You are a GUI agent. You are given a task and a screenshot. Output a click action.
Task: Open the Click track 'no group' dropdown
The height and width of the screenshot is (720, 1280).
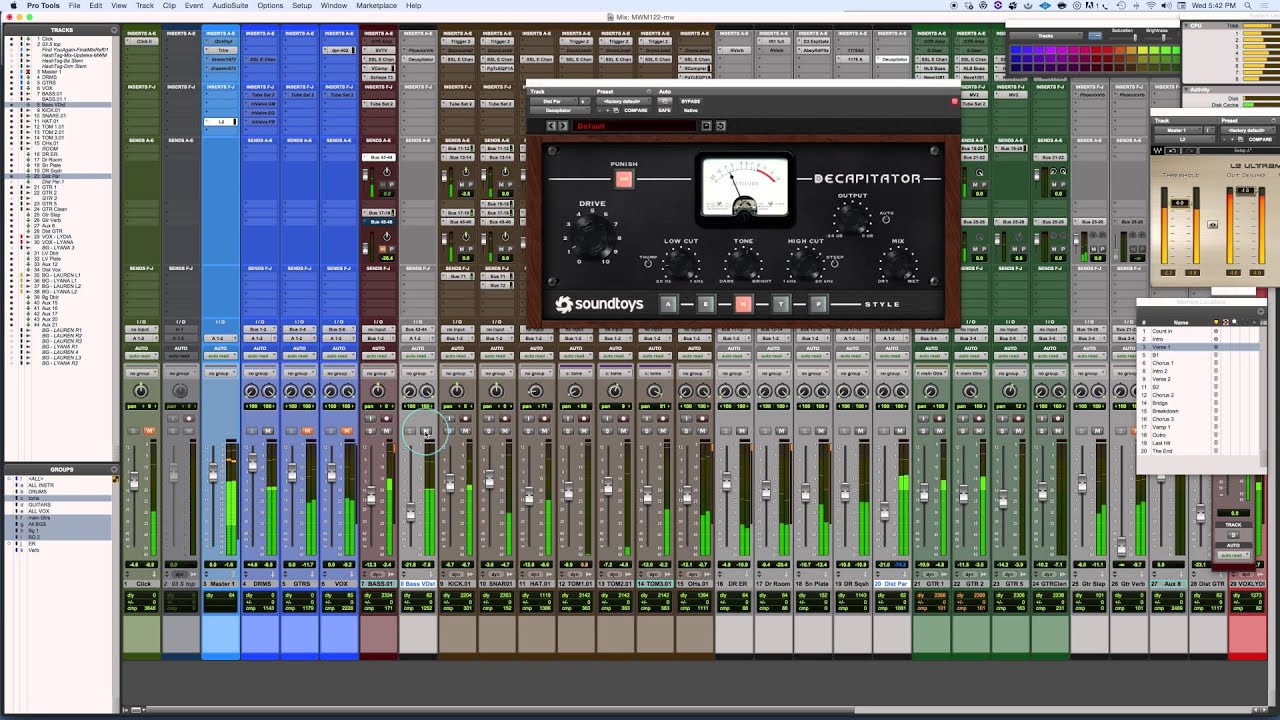[141, 373]
